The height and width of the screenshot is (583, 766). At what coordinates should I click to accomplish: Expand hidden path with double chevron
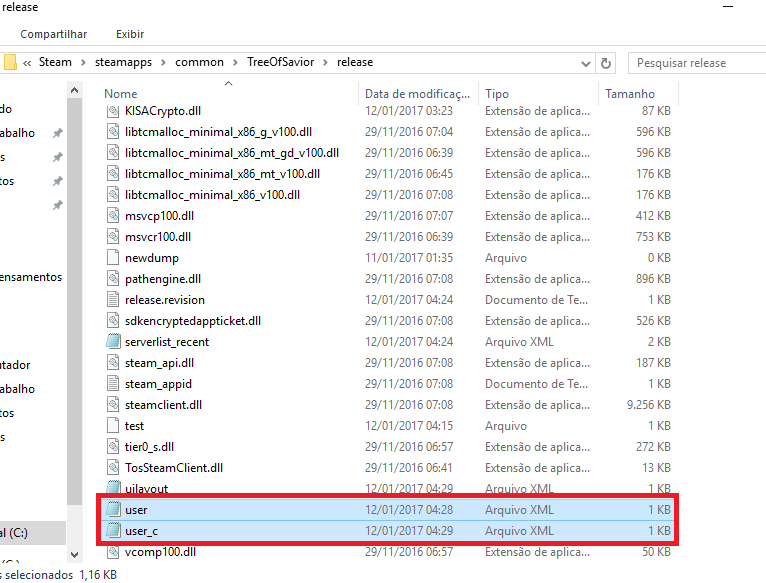(x=28, y=63)
